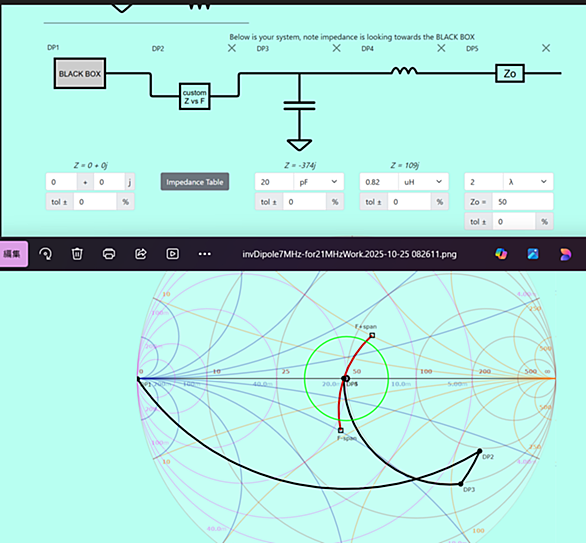The image size is (586, 543).
Task: Remove the DP5 Zo line with its X
Action: [x=546, y=48]
